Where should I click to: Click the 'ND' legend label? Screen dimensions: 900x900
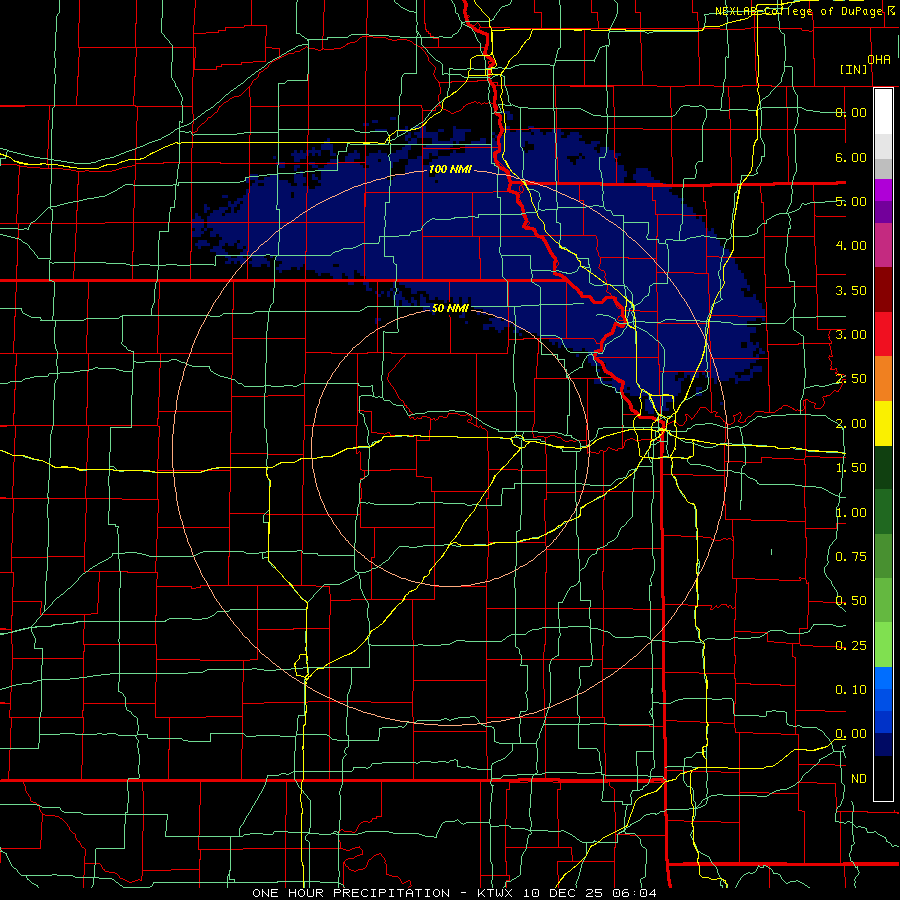[859, 779]
